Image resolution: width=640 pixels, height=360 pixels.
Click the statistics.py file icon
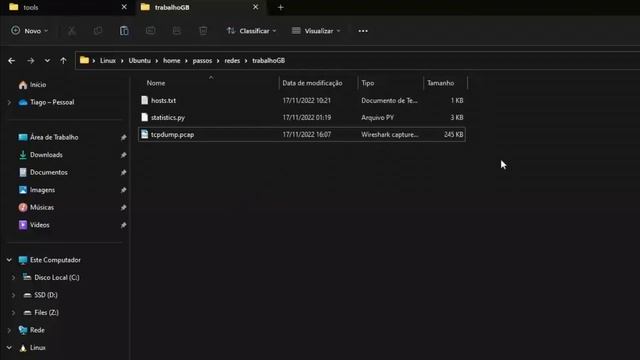coord(144,118)
